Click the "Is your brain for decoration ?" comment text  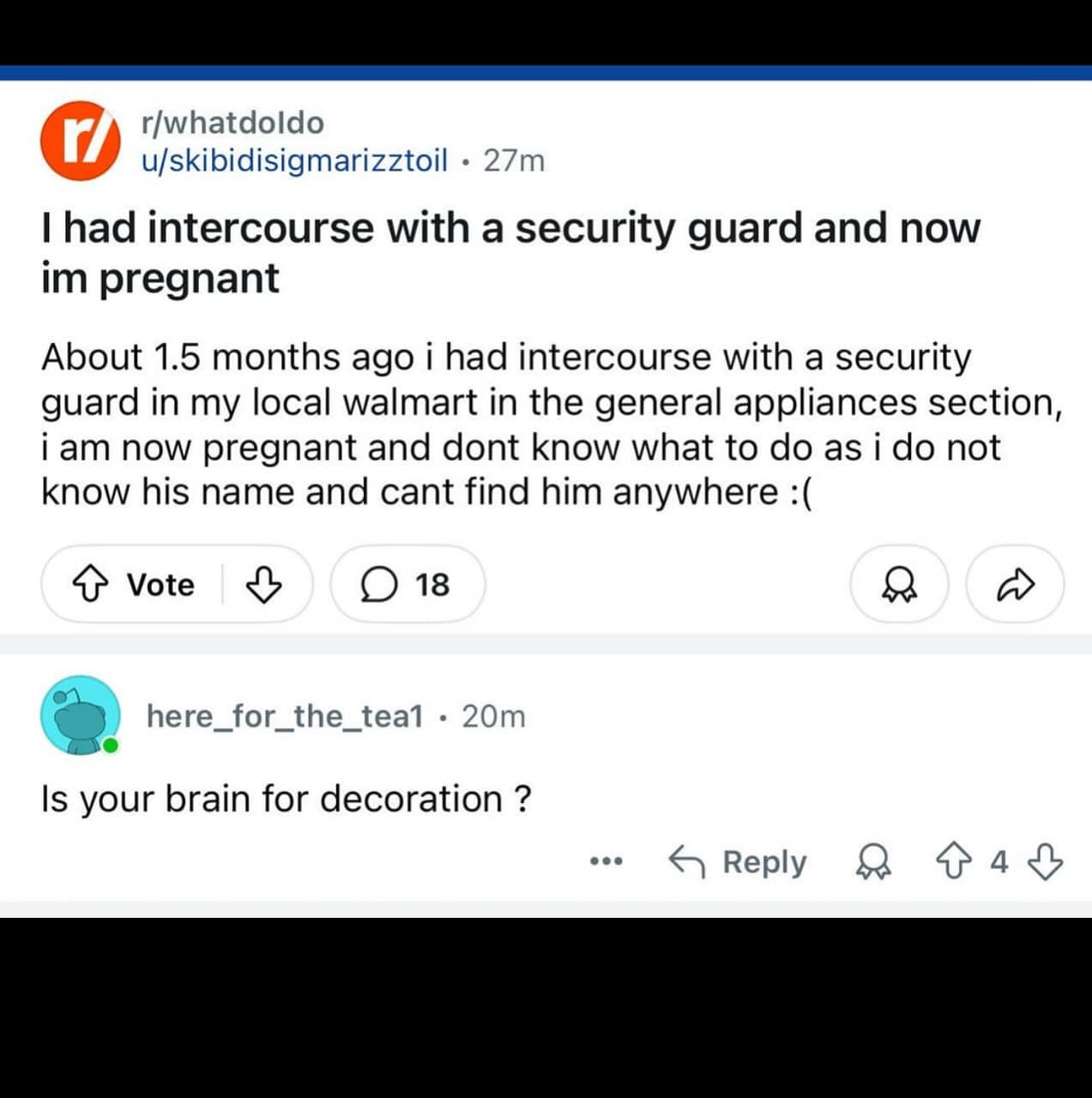[x=286, y=799]
